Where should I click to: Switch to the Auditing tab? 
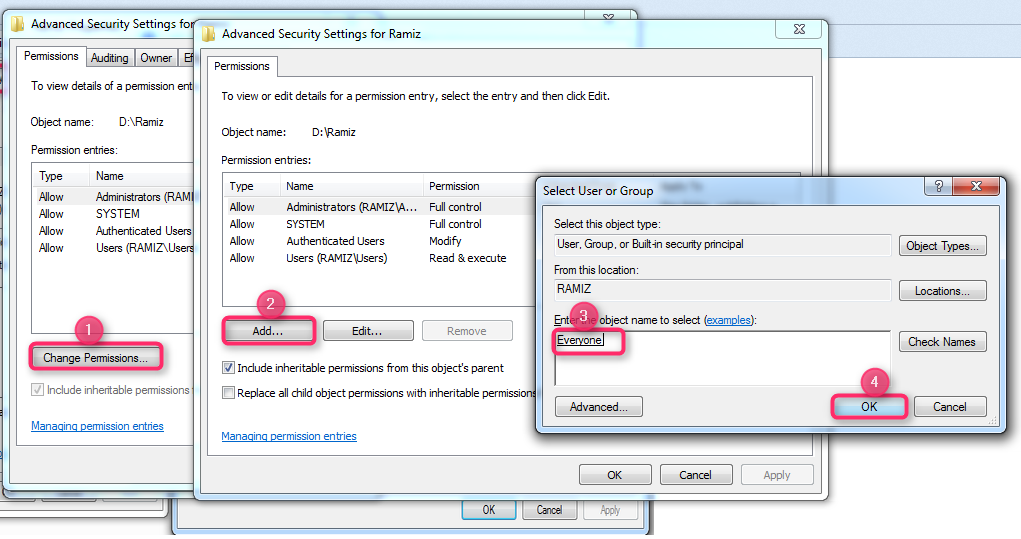109,58
